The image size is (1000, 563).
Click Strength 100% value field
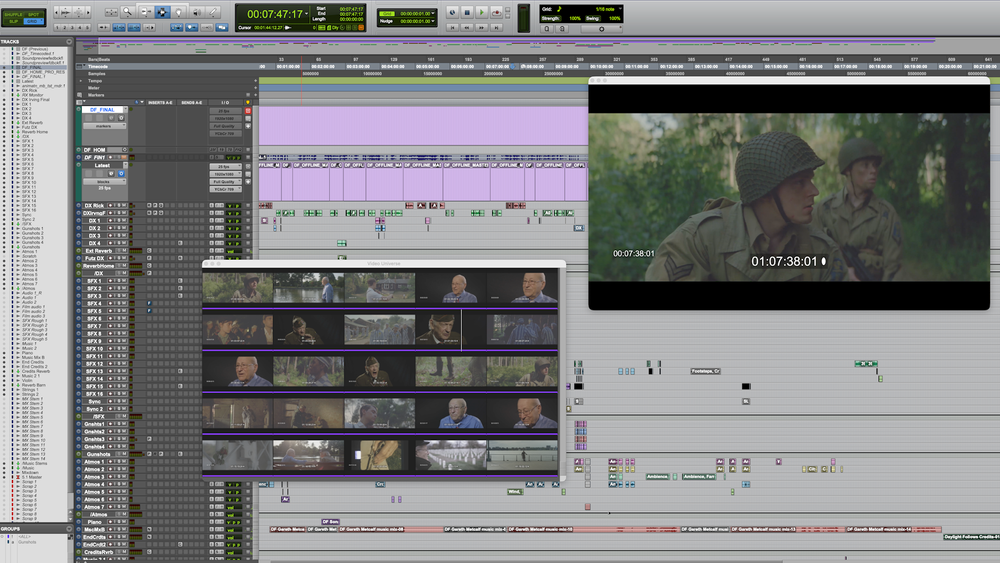(575, 18)
